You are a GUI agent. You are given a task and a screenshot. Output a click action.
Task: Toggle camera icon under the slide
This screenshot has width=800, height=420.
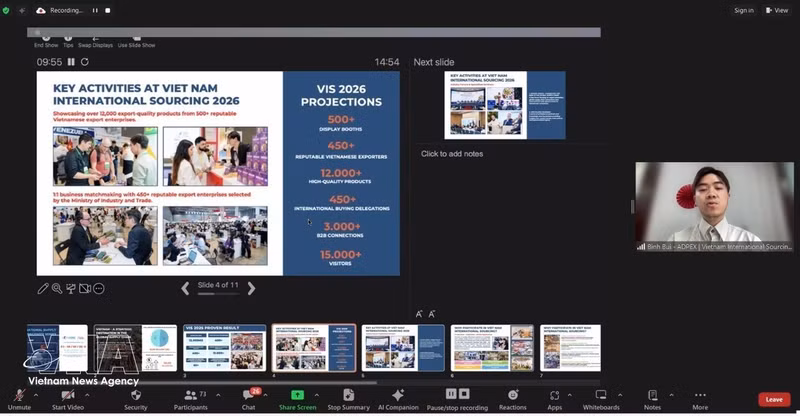[x=85, y=288]
